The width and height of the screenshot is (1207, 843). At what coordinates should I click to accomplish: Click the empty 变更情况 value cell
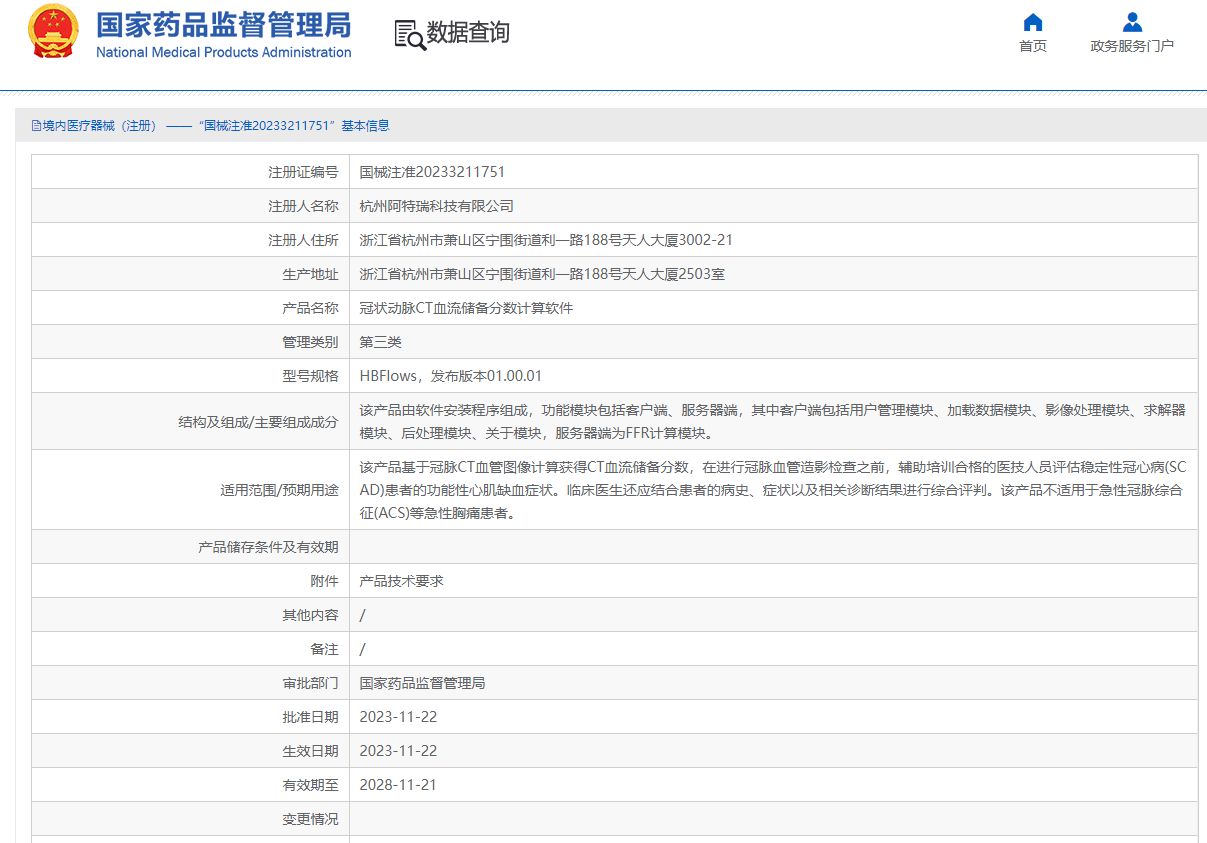pos(772,819)
